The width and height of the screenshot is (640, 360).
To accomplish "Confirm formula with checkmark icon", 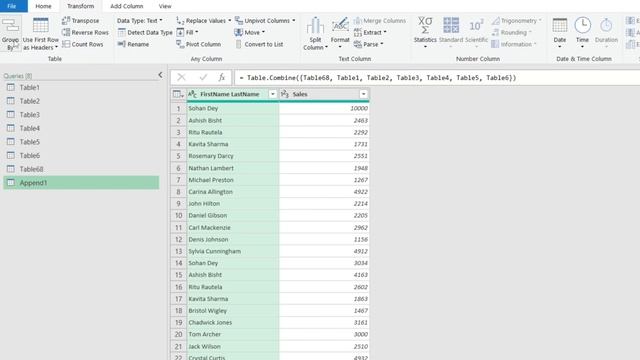I will tap(203, 78).
